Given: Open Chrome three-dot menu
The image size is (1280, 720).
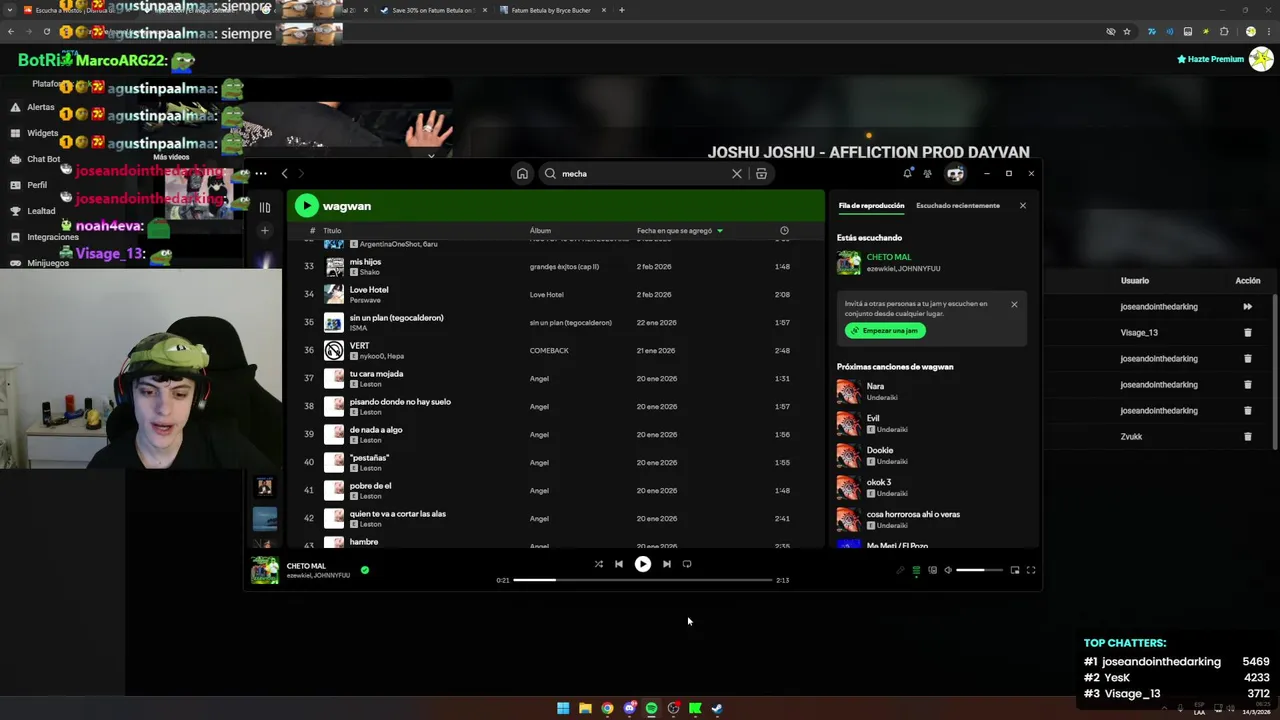Looking at the screenshot, I should pyautogui.click(x=1268, y=32).
